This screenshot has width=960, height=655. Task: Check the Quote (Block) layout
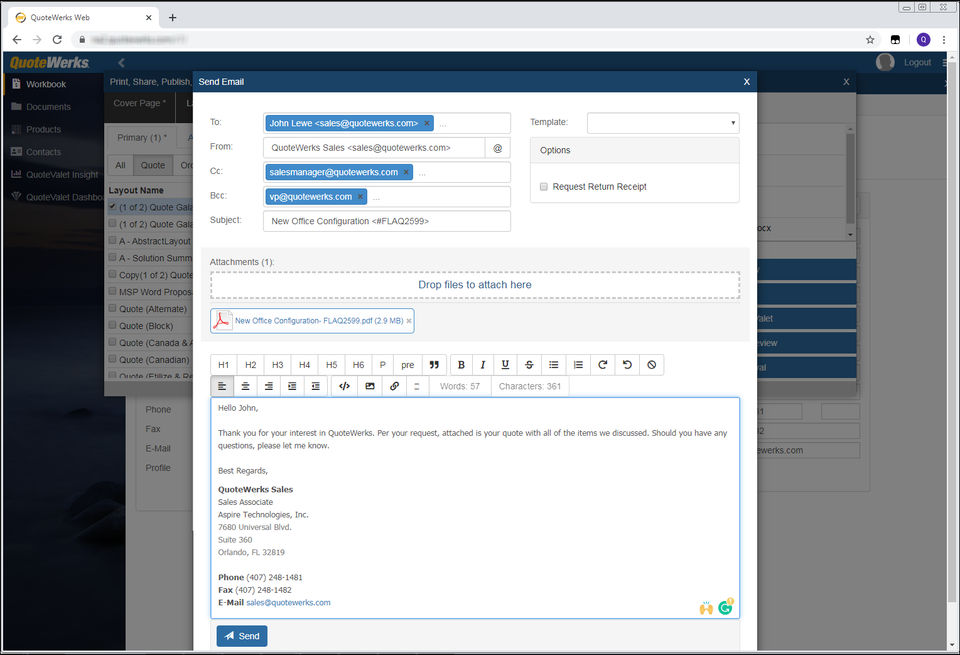113,326
